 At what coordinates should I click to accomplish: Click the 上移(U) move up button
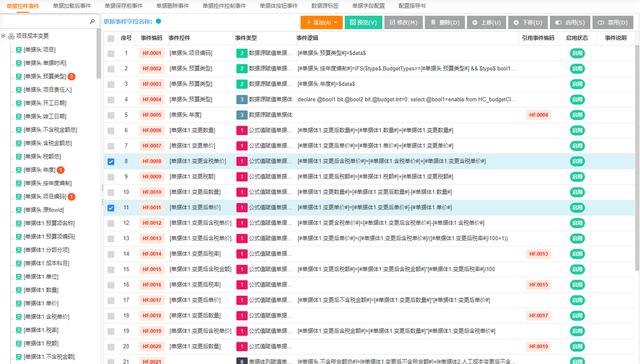(487, 22)
